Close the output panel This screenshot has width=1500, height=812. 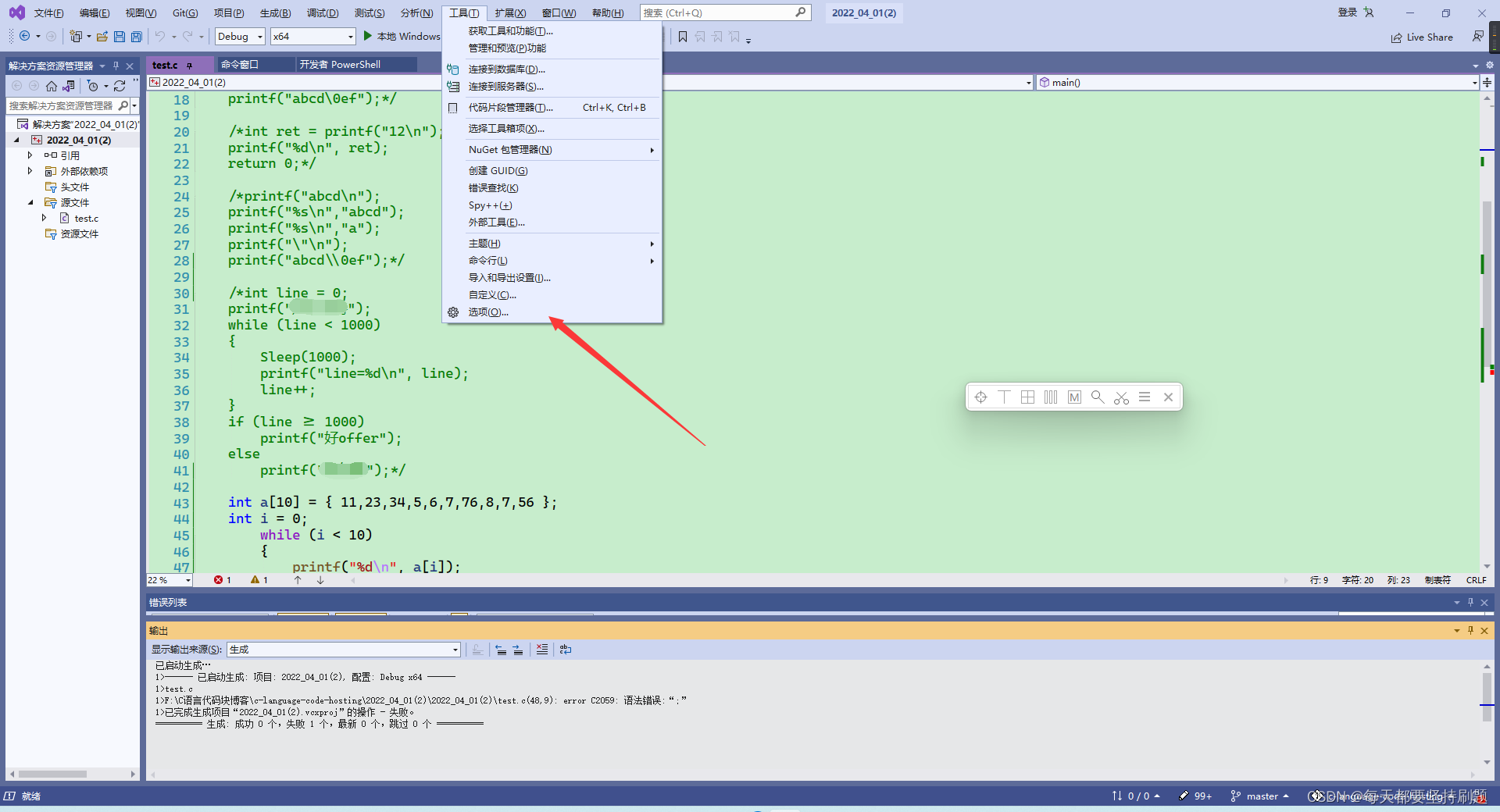(x=1484, y=630)
